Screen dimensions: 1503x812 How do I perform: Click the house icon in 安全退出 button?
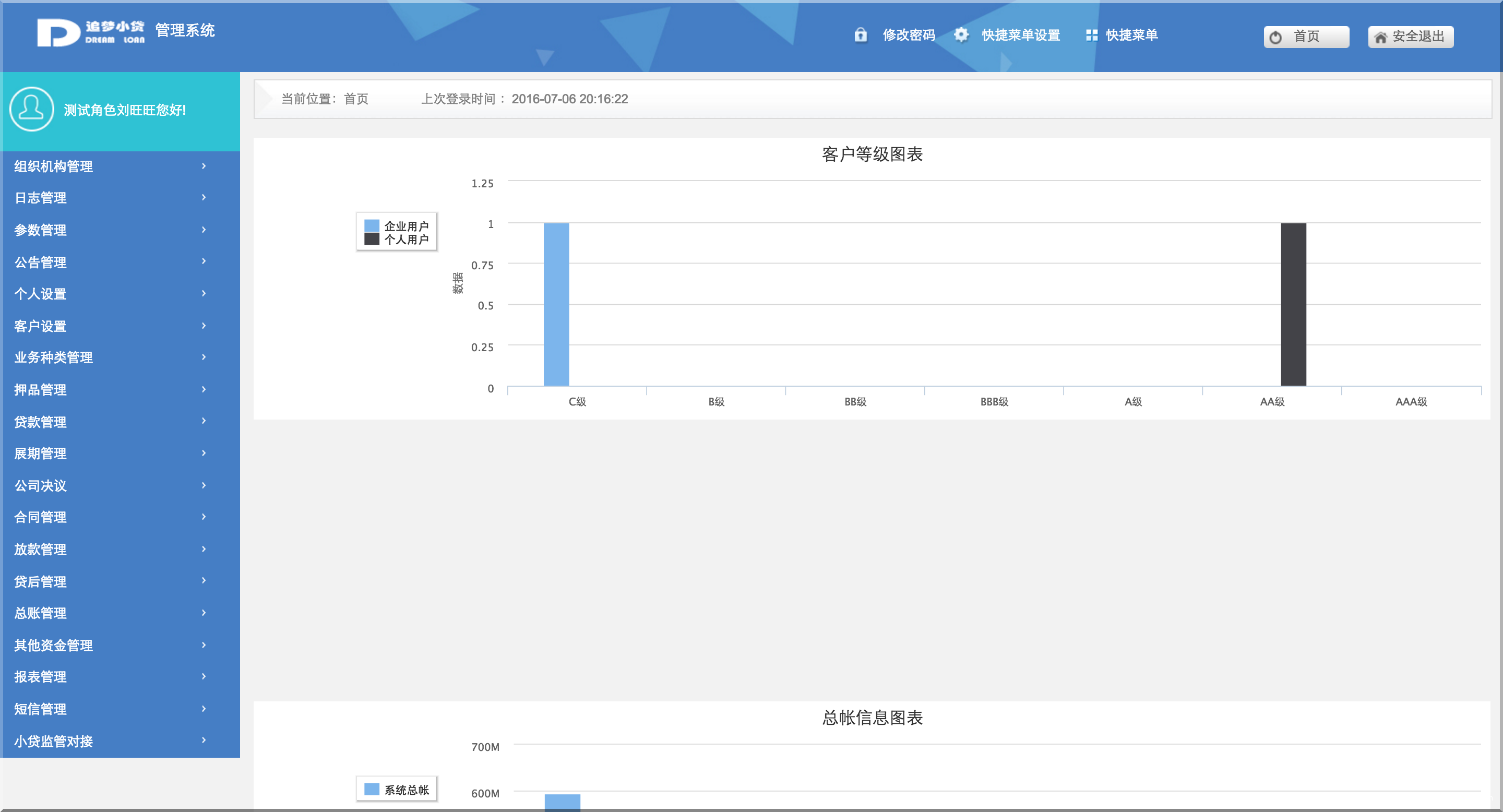pos(1380,38)
